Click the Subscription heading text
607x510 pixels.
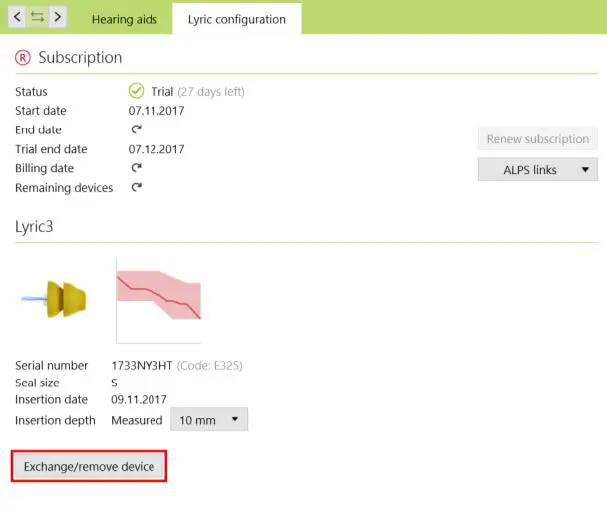[x=80, y=58]
